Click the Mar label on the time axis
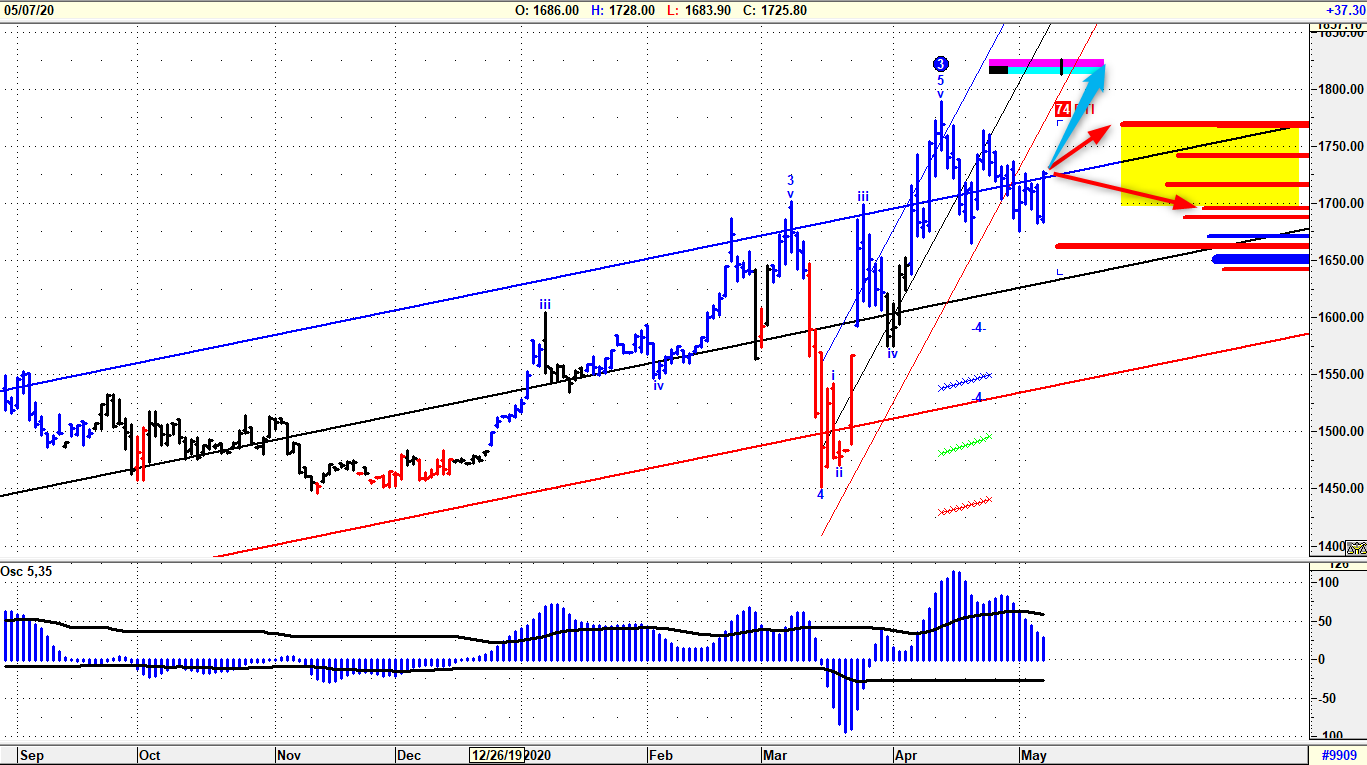This screenshot has height=765, width=1367. [774, 755]
